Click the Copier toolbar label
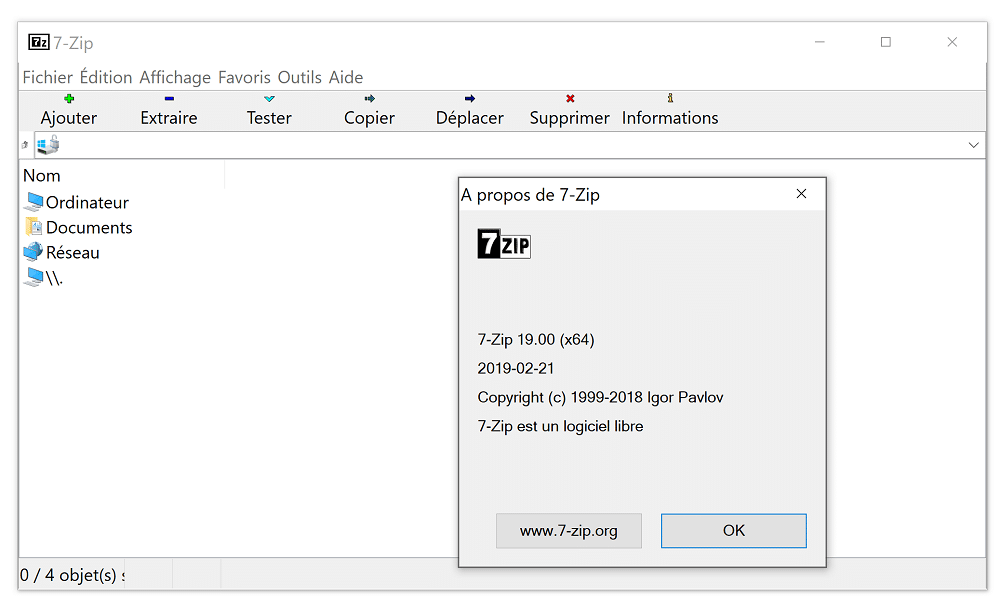The width and height of the screenshot is (1000, 607). 369,118
